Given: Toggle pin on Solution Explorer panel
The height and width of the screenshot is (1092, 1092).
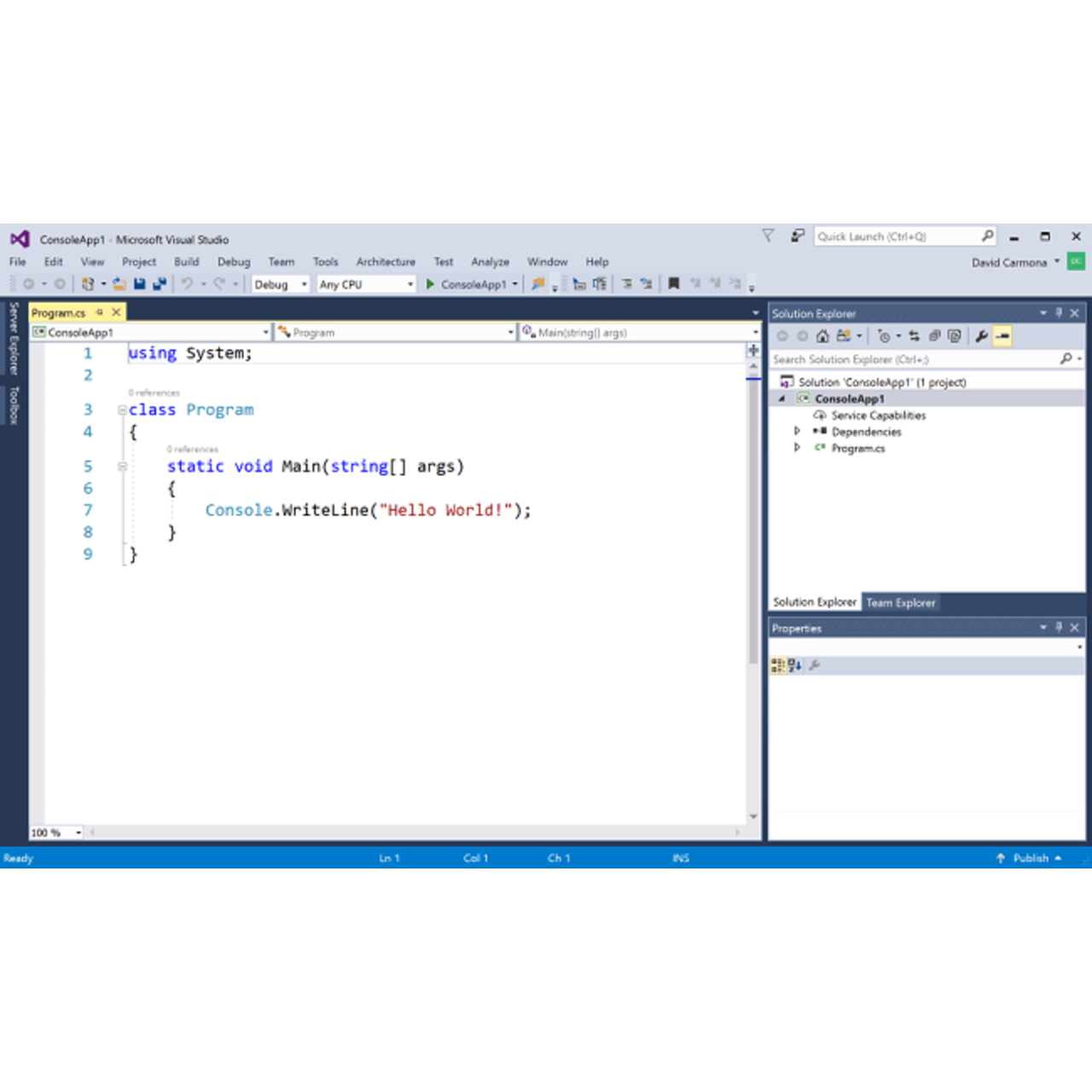Looking at the screenshot, I should click(x=1059, y=313).
